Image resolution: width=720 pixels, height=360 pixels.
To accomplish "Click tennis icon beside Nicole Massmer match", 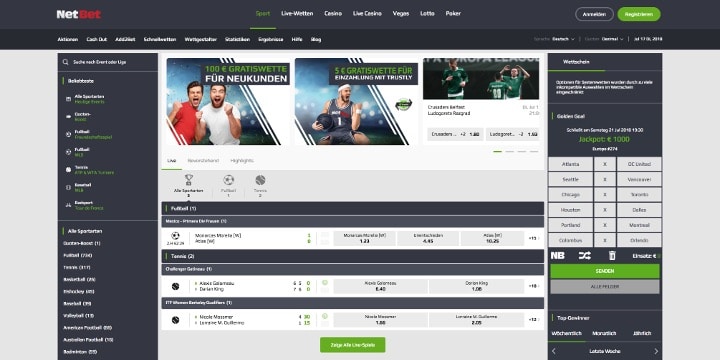I will click(x=175, y=320).
